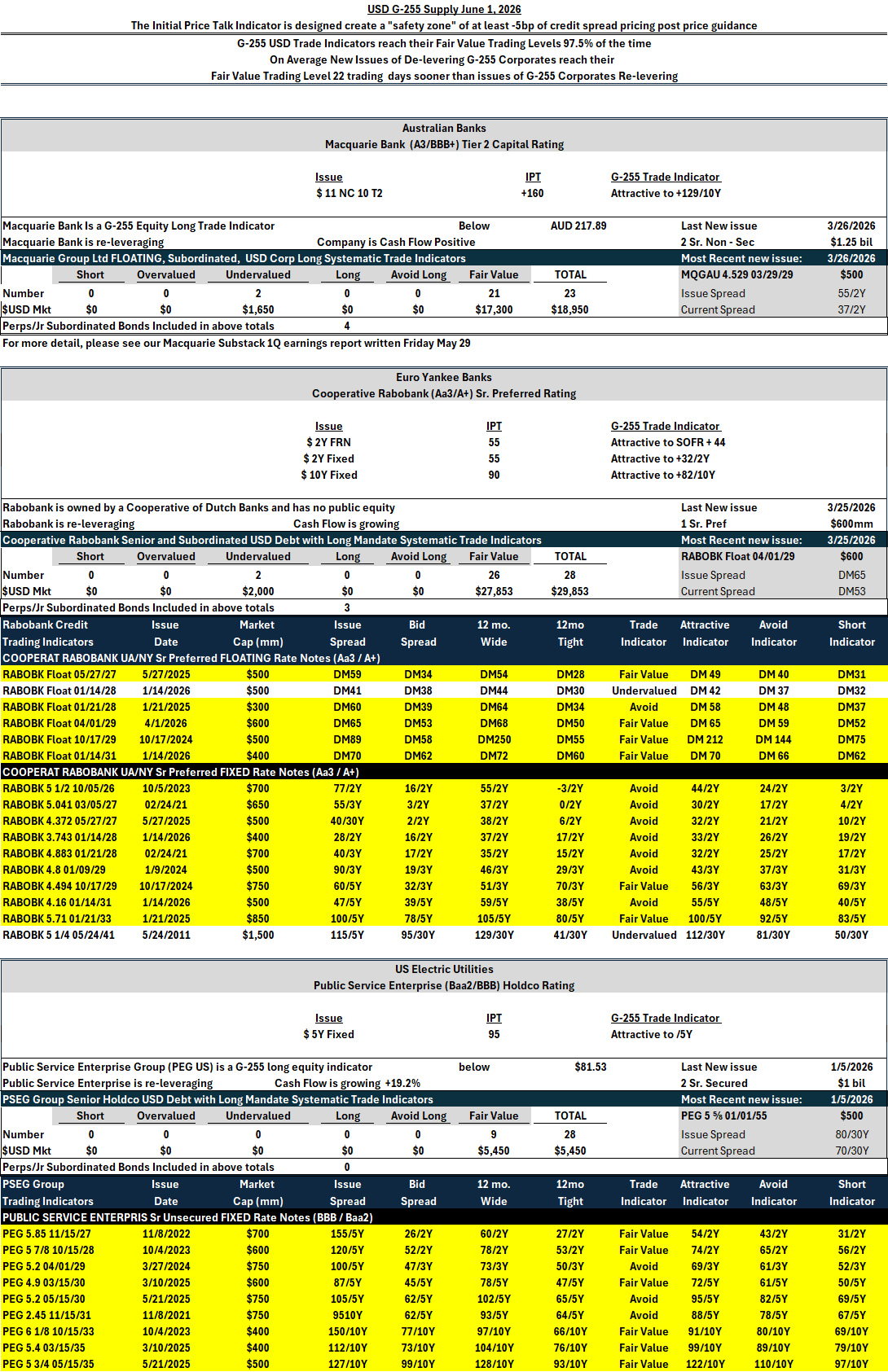Image resolution: width=888 pixels, height=1372 pixels.
Task: Select the AUD 217.89 price cell
Action: coord(578,226)
